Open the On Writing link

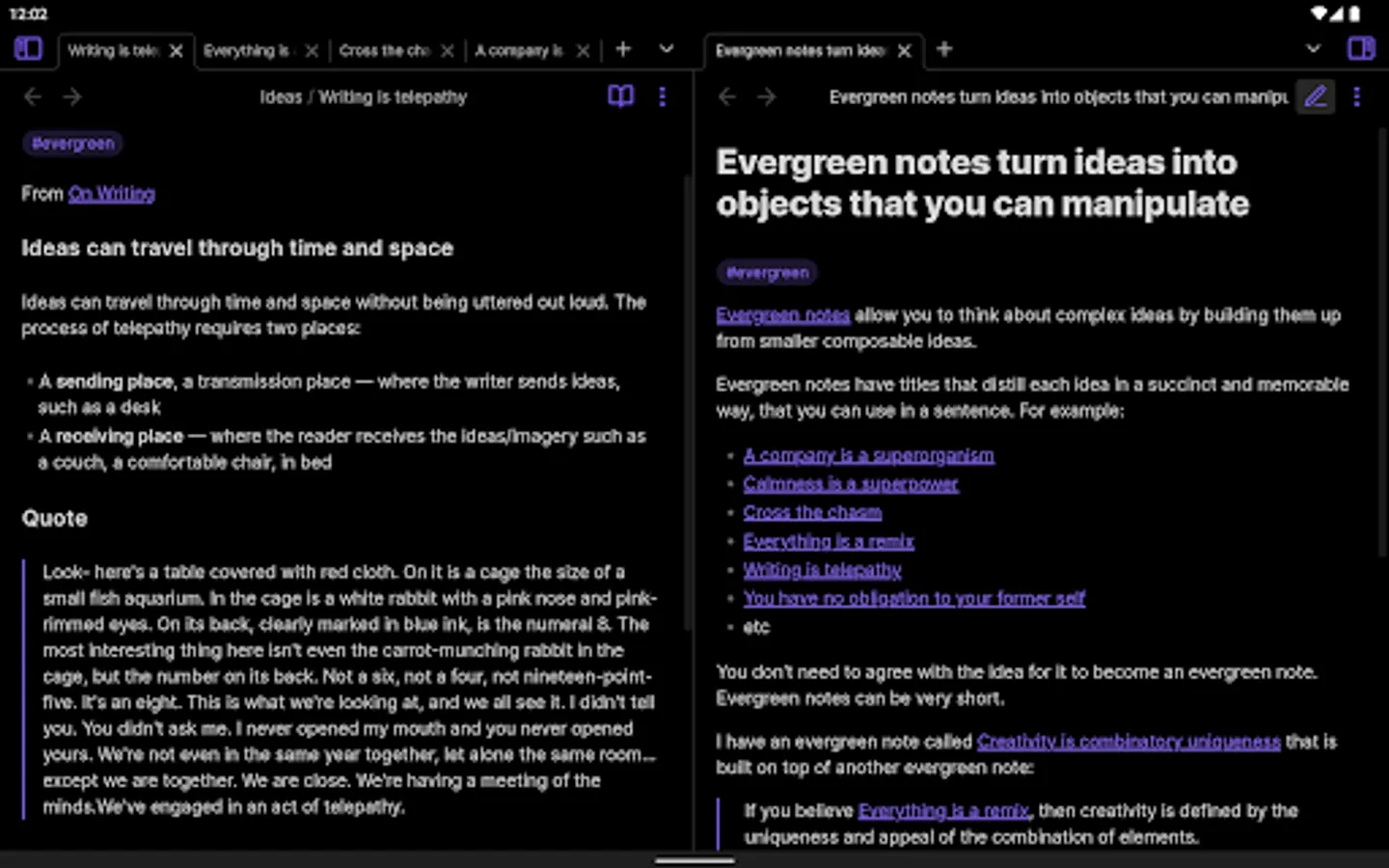pos(112,194)
